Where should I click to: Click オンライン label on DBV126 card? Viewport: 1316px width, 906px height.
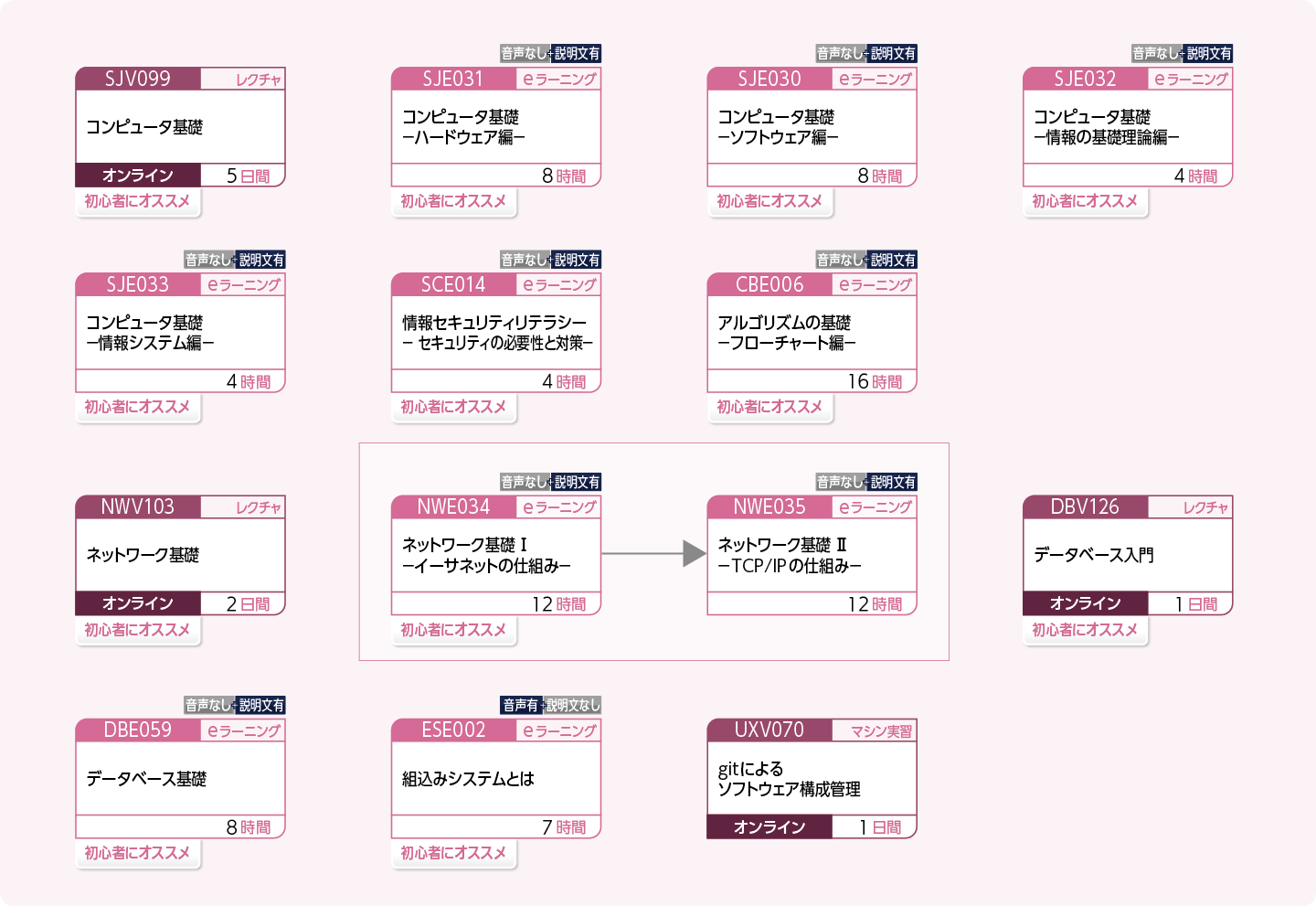1086,603
